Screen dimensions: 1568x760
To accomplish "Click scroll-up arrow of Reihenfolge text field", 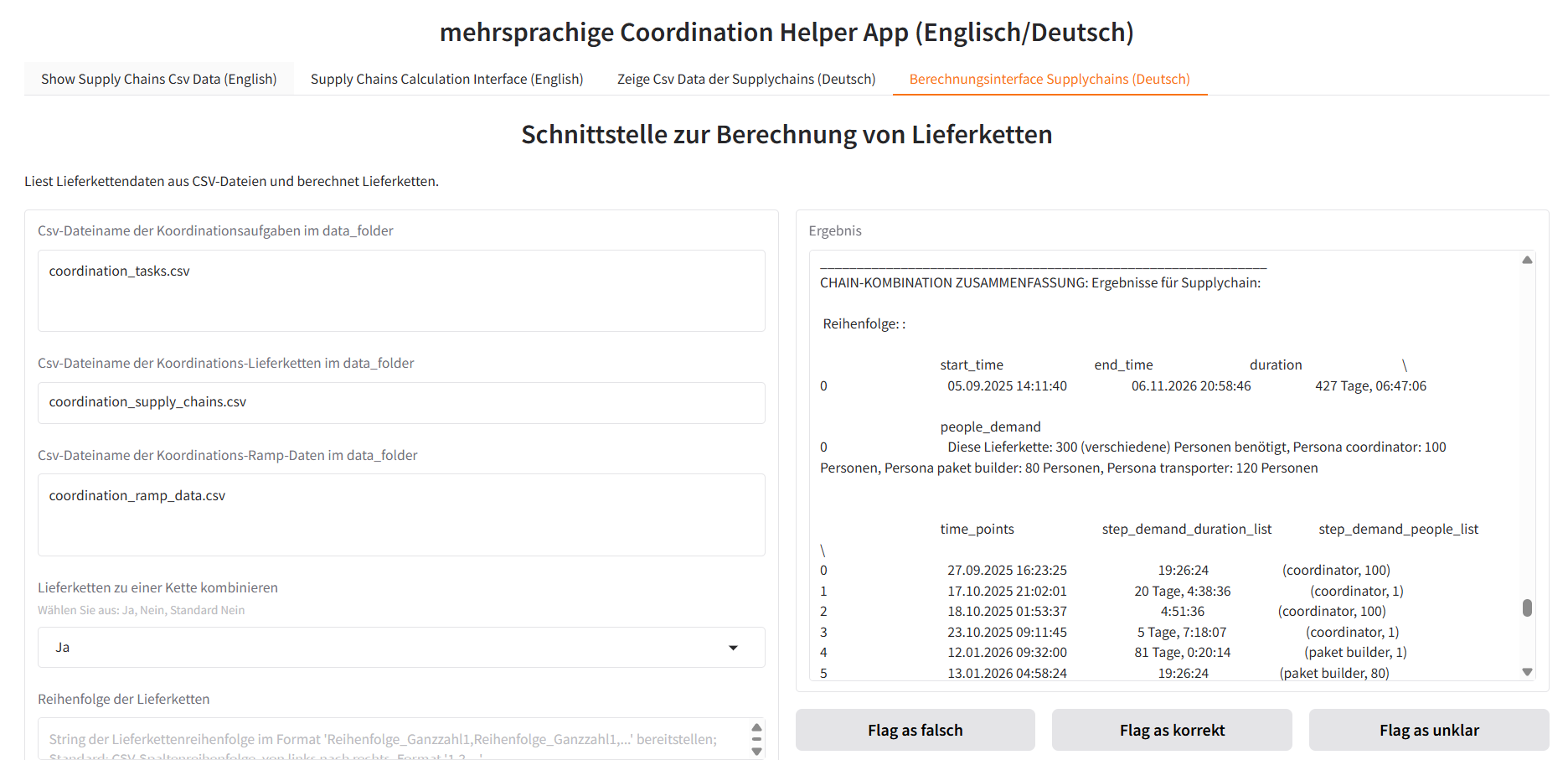I will pos(756,726).
